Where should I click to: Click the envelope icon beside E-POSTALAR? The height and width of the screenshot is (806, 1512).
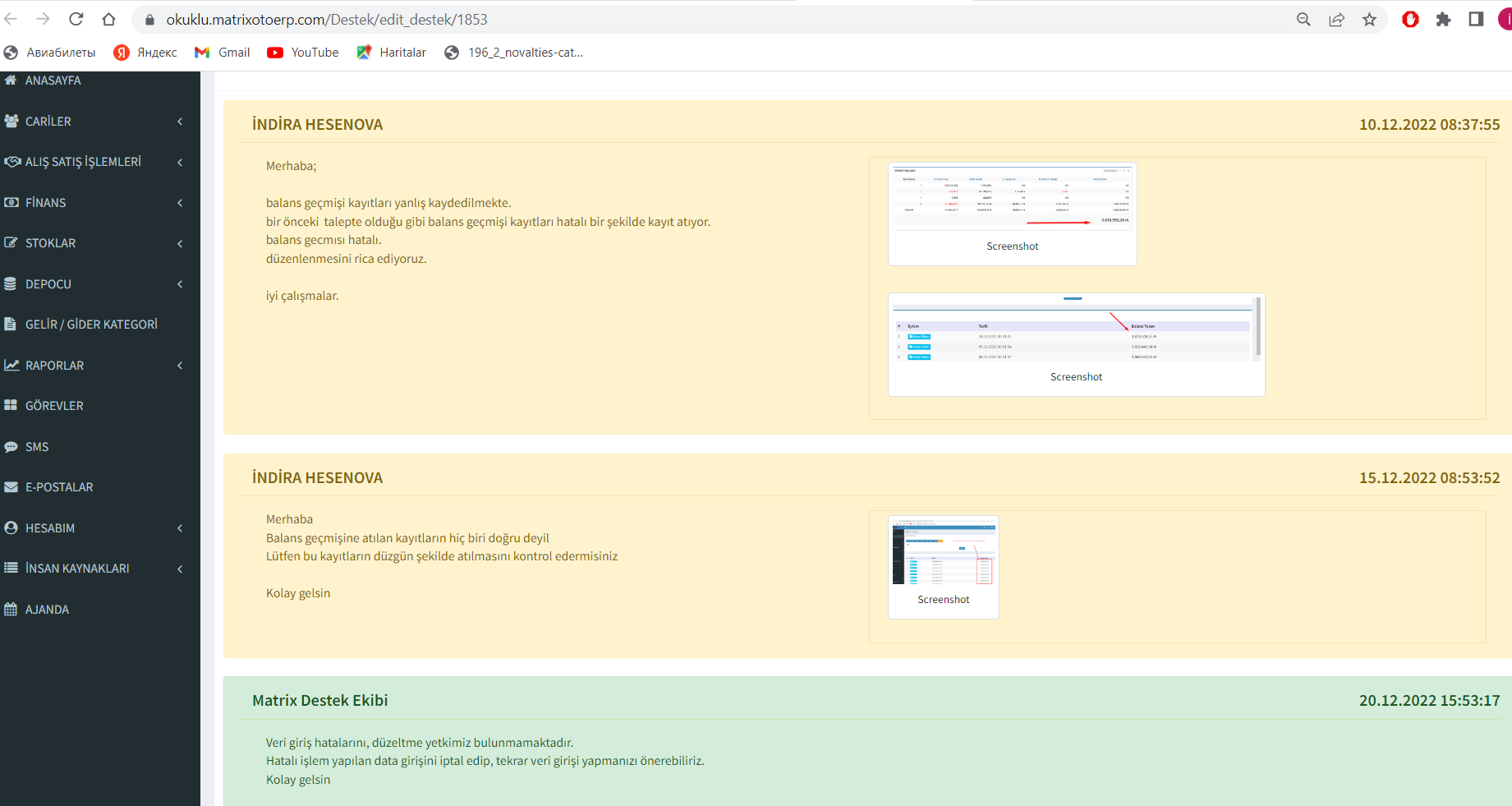pyautogui.click(x=11, y=487)
